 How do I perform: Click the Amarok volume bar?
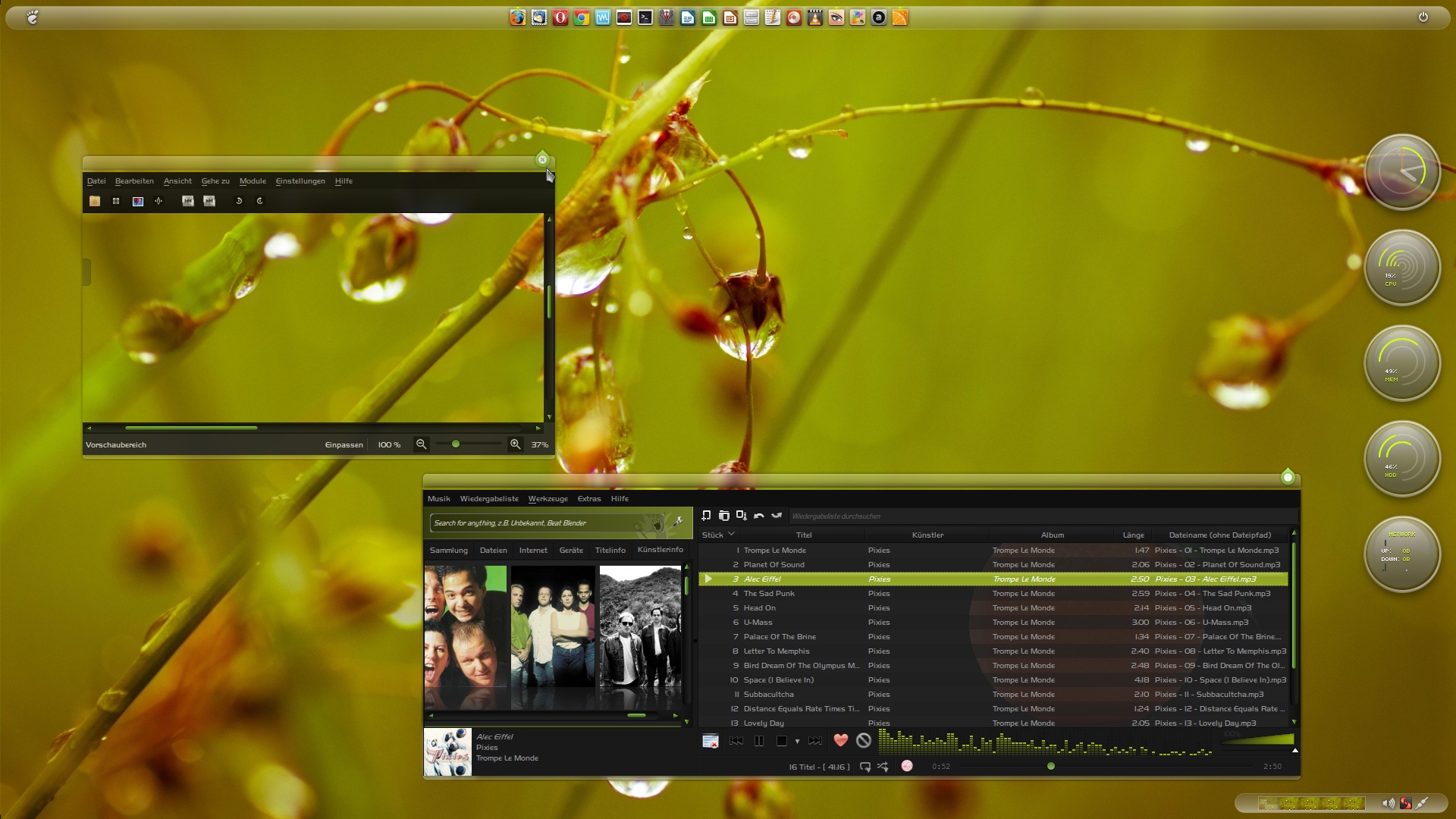[1257, 740]
